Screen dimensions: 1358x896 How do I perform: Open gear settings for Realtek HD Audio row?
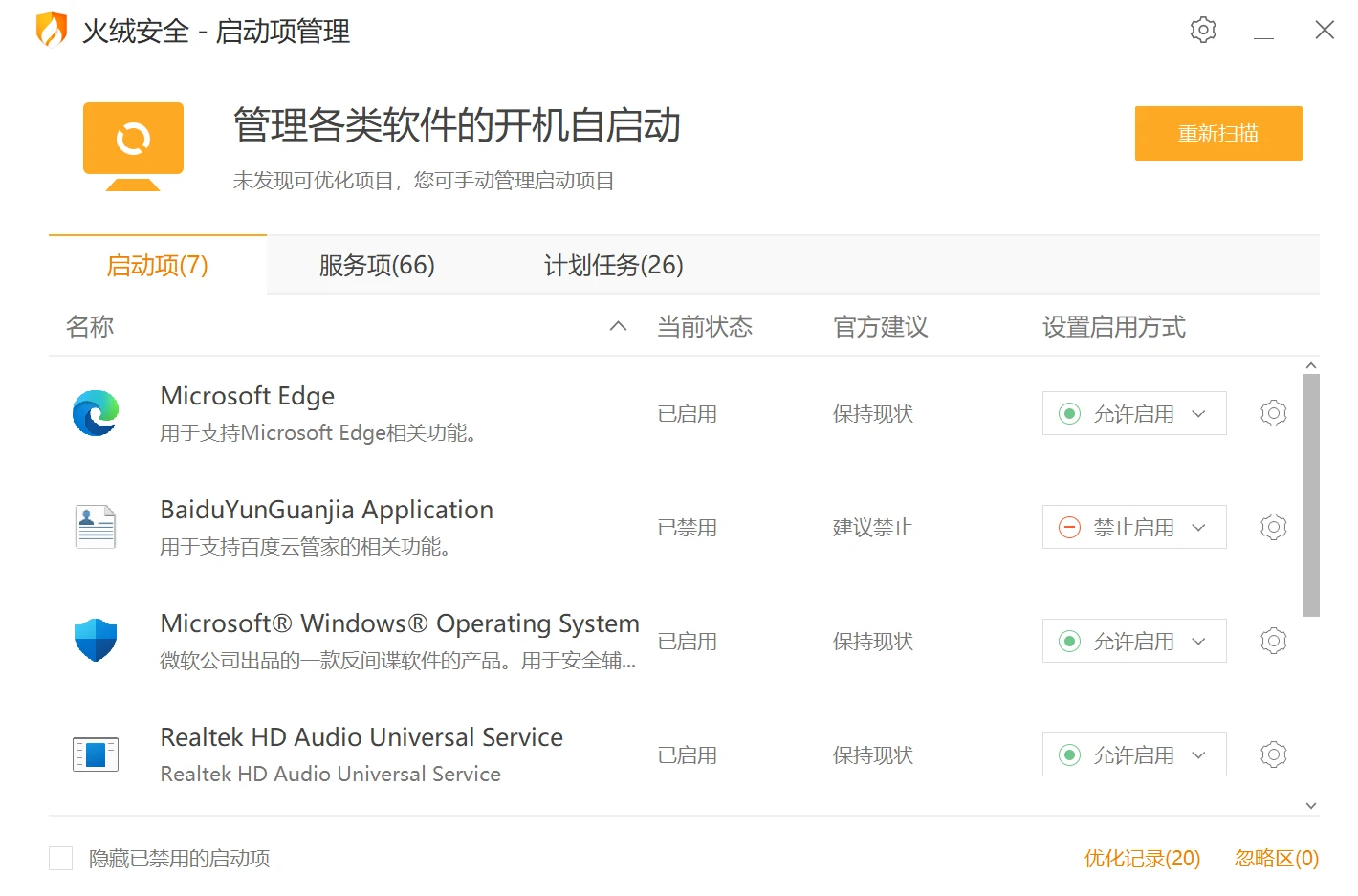[x=1273, y=754]
